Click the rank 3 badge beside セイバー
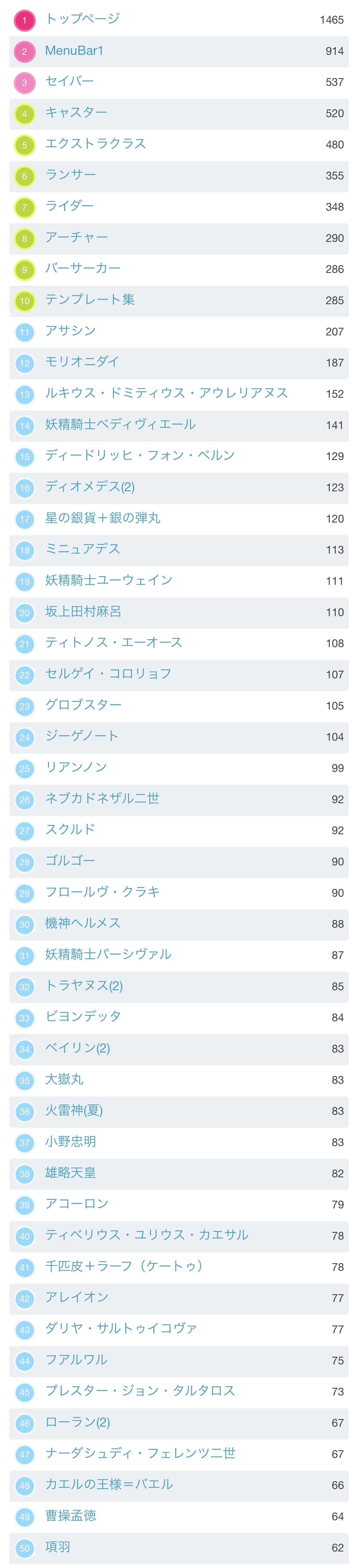 click(x=24, y=83)
